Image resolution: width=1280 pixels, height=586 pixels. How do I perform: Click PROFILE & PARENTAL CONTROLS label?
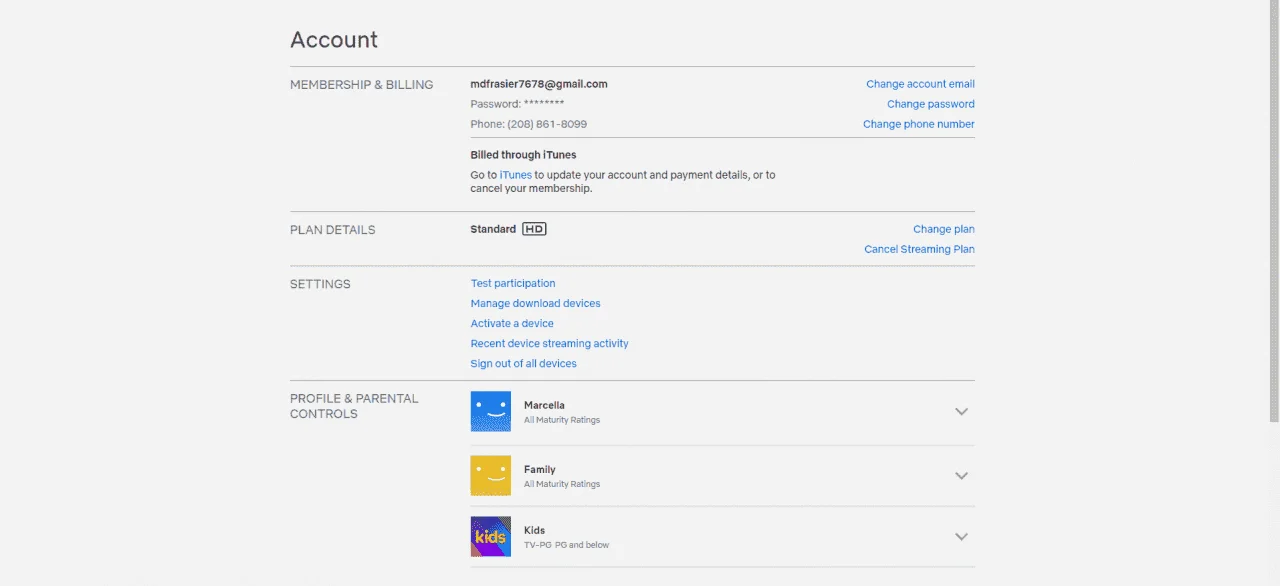[x=354, y=406]
